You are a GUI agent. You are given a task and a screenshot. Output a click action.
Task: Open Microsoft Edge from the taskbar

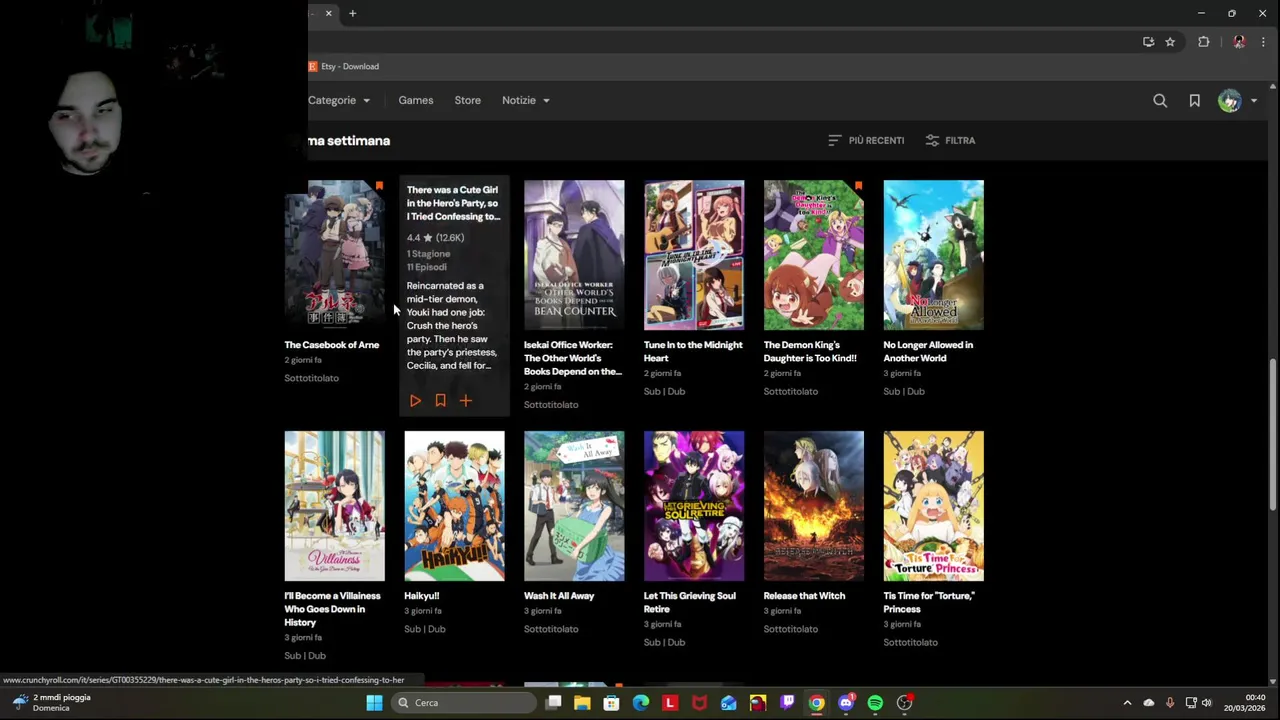[x=641, y=703]
